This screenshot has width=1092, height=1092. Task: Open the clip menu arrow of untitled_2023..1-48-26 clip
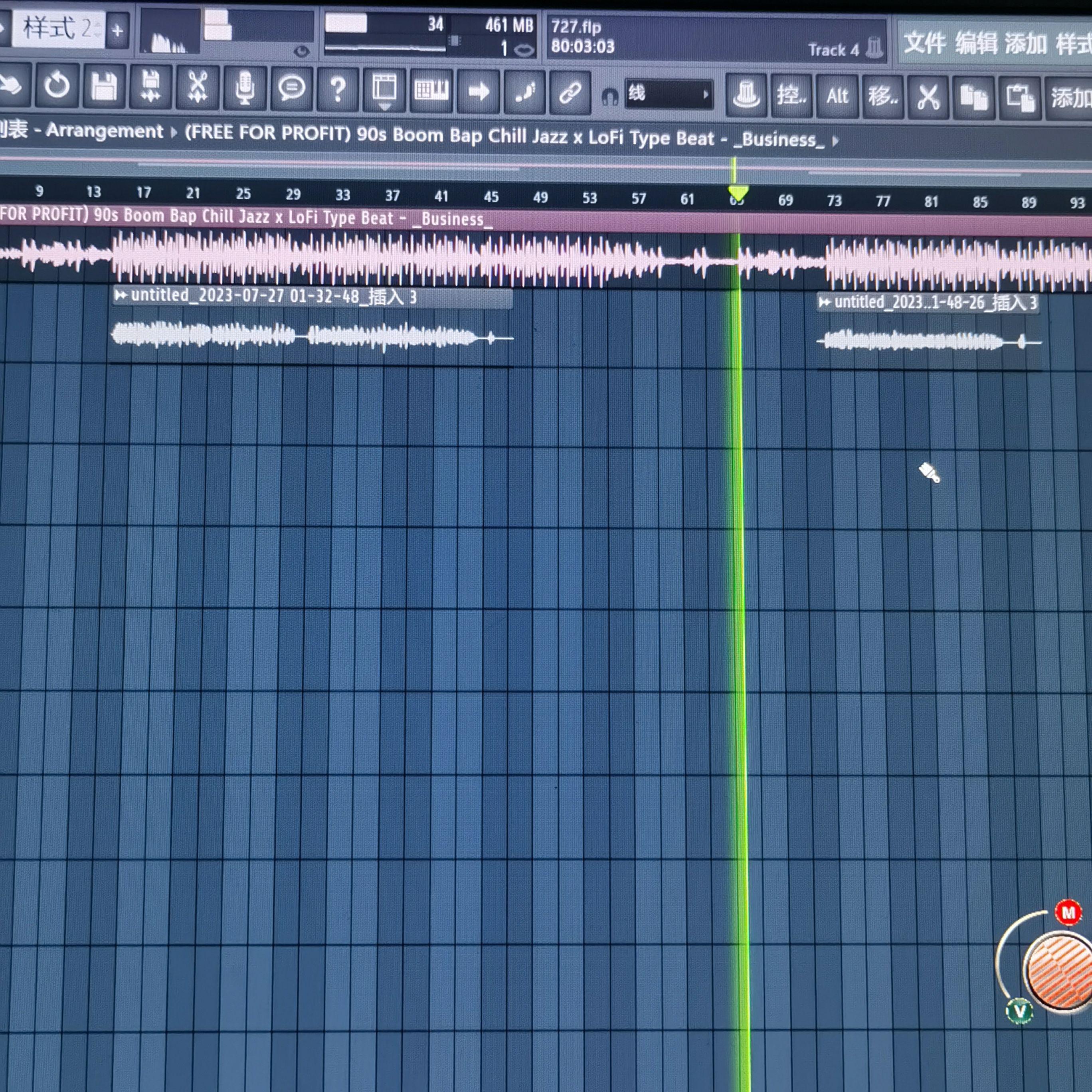(x=825, y=302)
